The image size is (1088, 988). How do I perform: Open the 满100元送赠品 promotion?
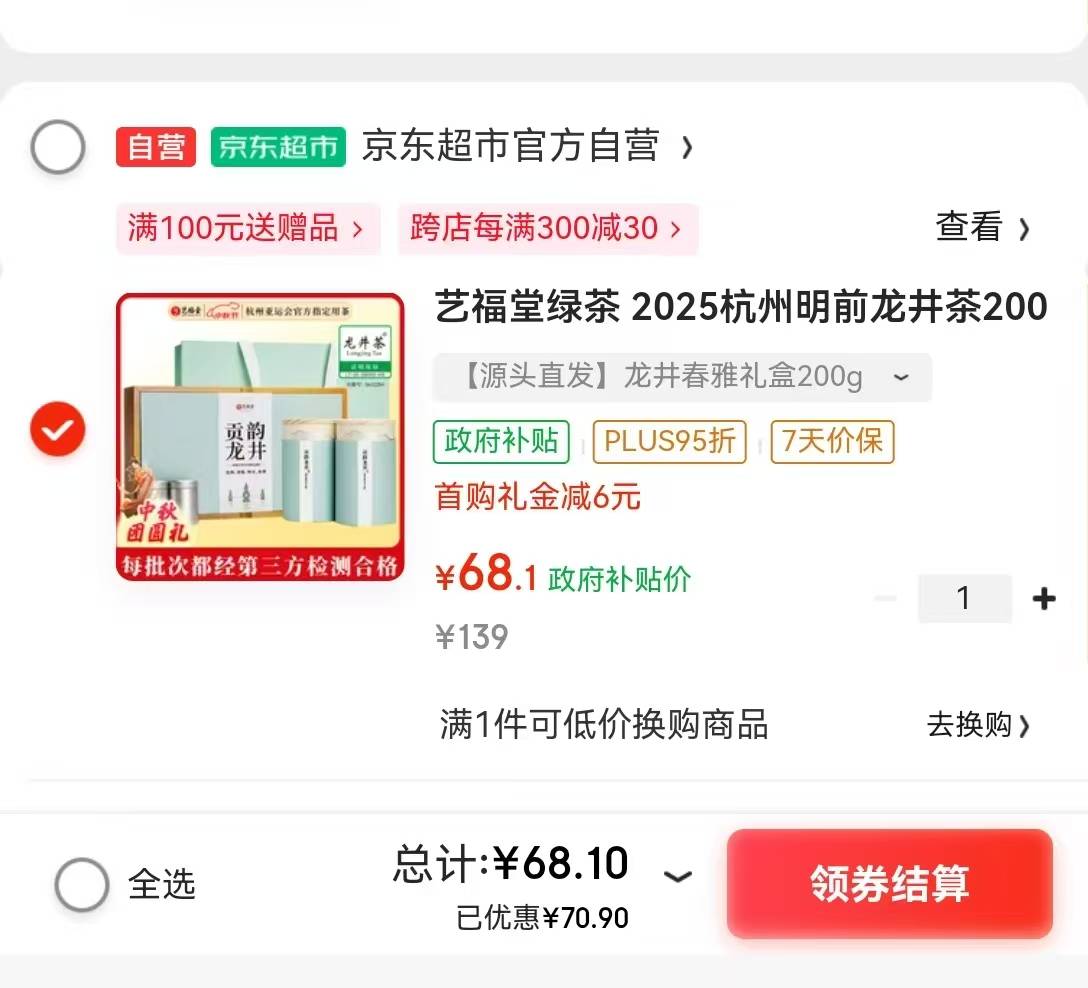pos(248,228)
